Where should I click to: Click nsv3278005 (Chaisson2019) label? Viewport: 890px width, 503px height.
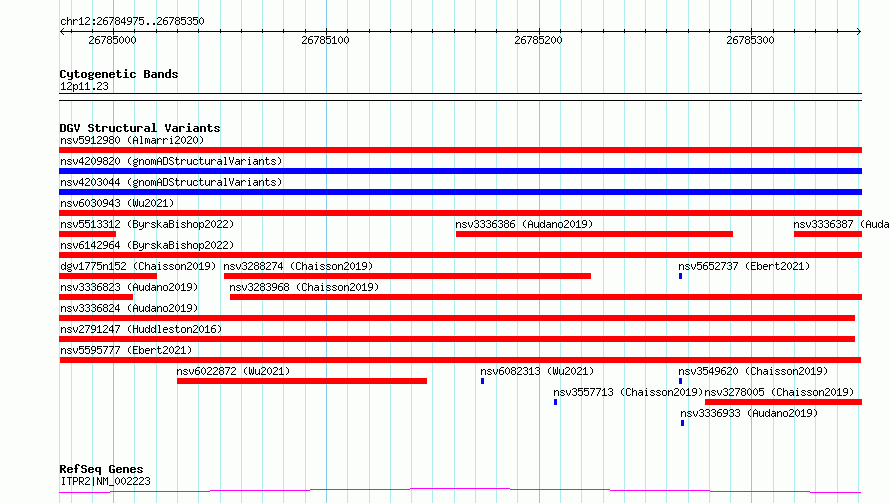point(779,392)
